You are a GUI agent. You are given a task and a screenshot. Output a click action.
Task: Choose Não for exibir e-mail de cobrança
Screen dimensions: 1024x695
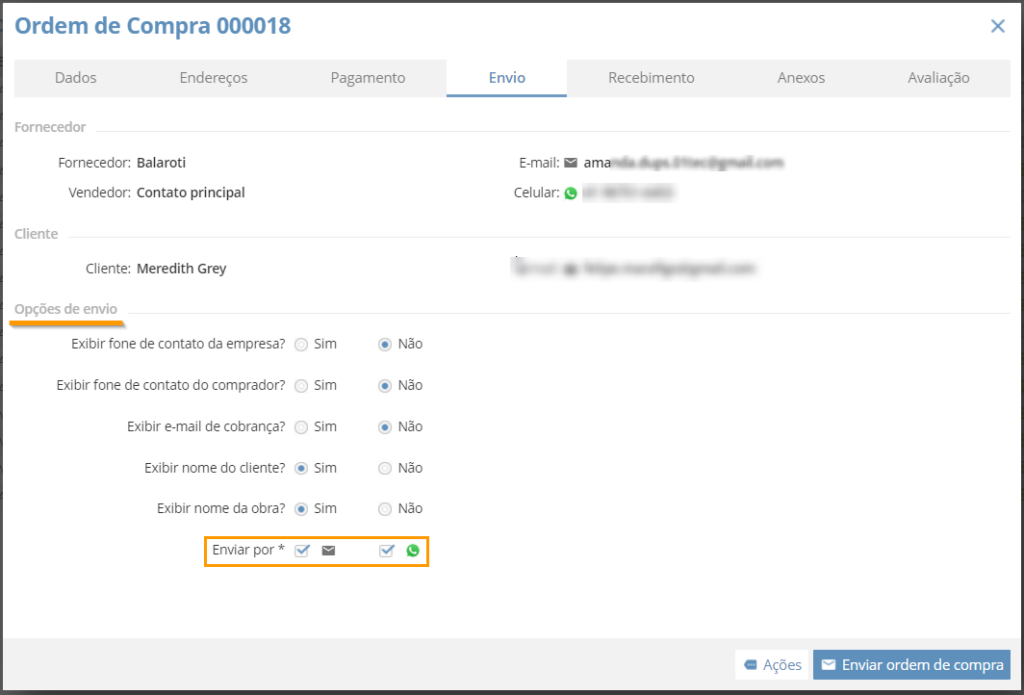(x=385, y=427)
